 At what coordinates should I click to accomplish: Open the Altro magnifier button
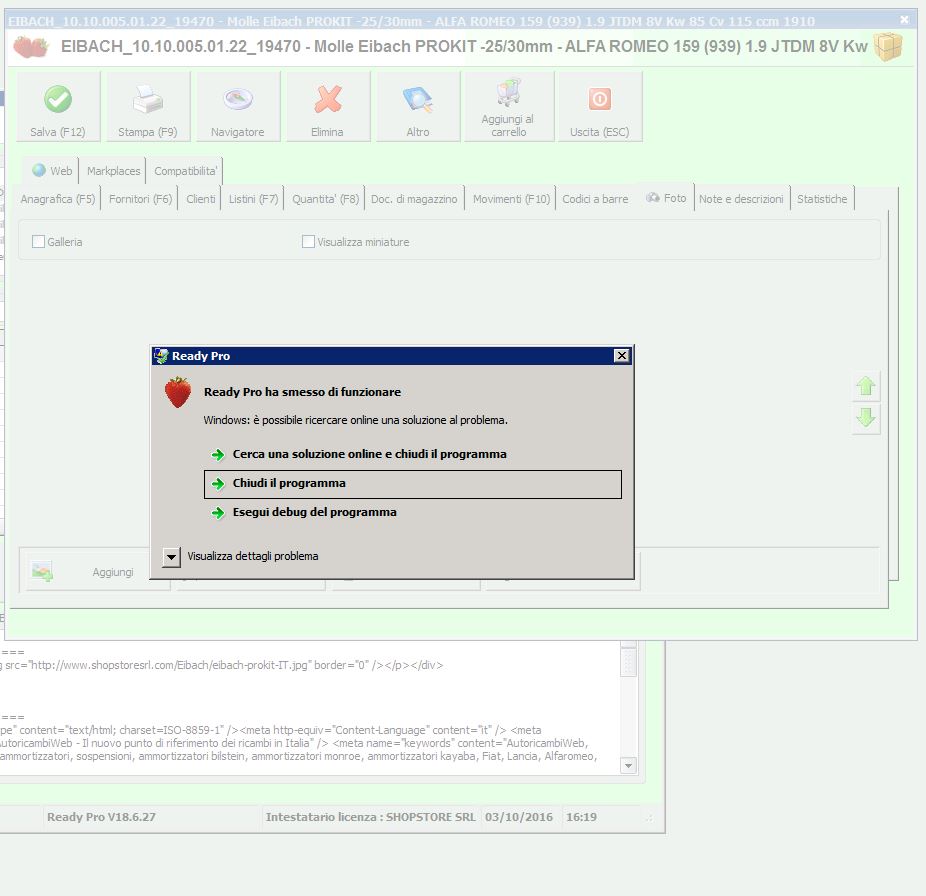[418, 106]
